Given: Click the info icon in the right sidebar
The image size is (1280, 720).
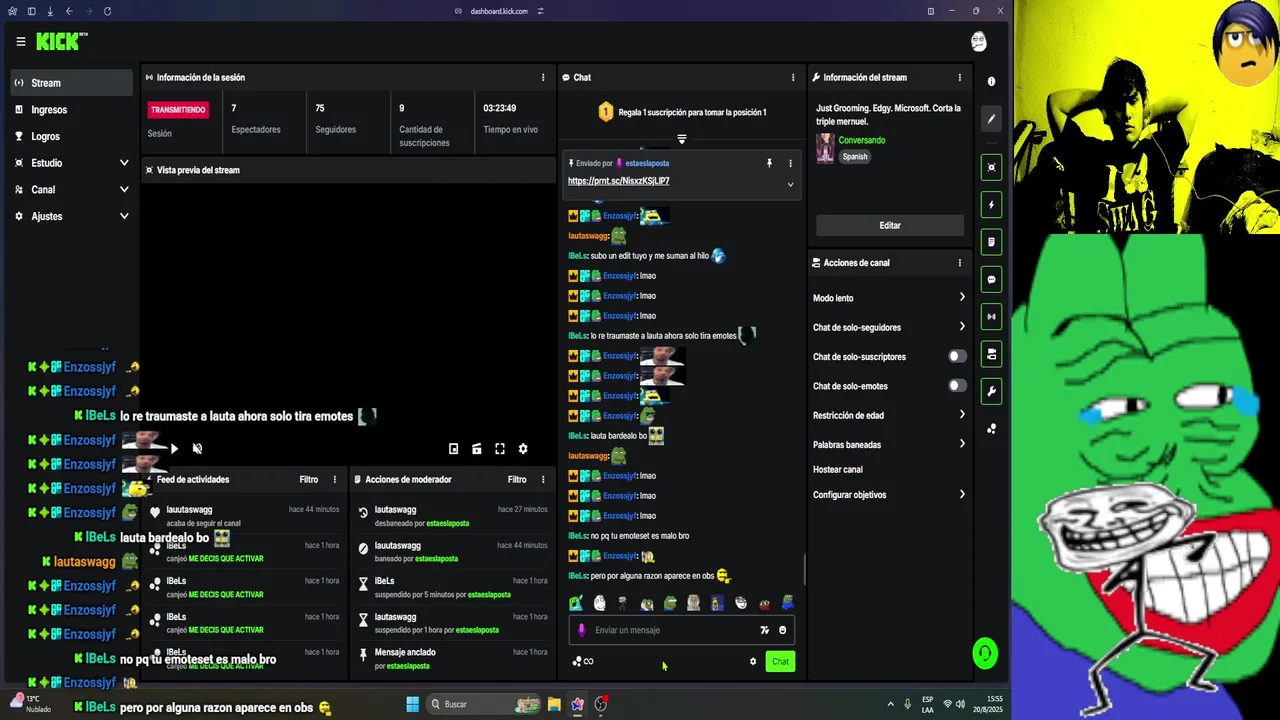Looking at the screenshot, I should [x=991, y=82].
